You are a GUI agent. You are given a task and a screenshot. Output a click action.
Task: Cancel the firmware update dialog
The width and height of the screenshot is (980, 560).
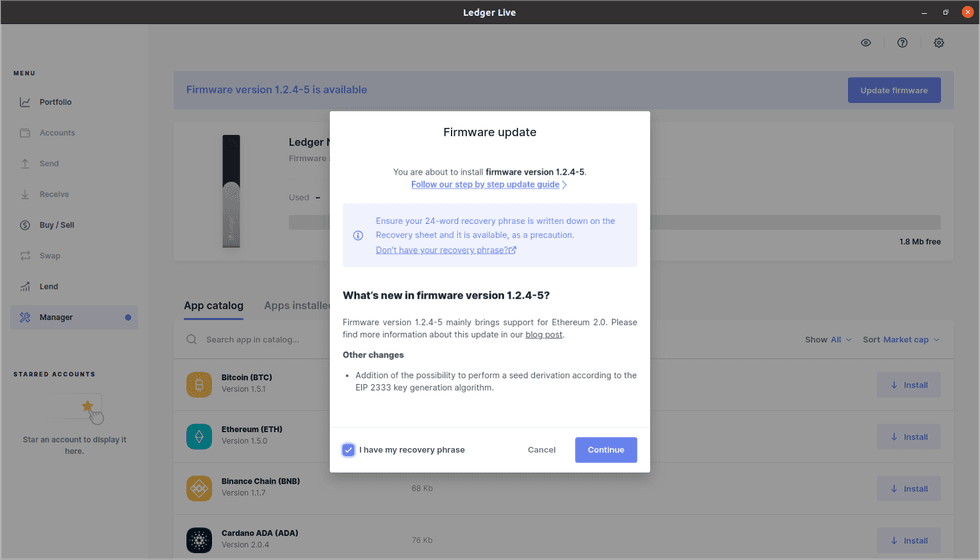pyautogui.click(x=541, y=449)
